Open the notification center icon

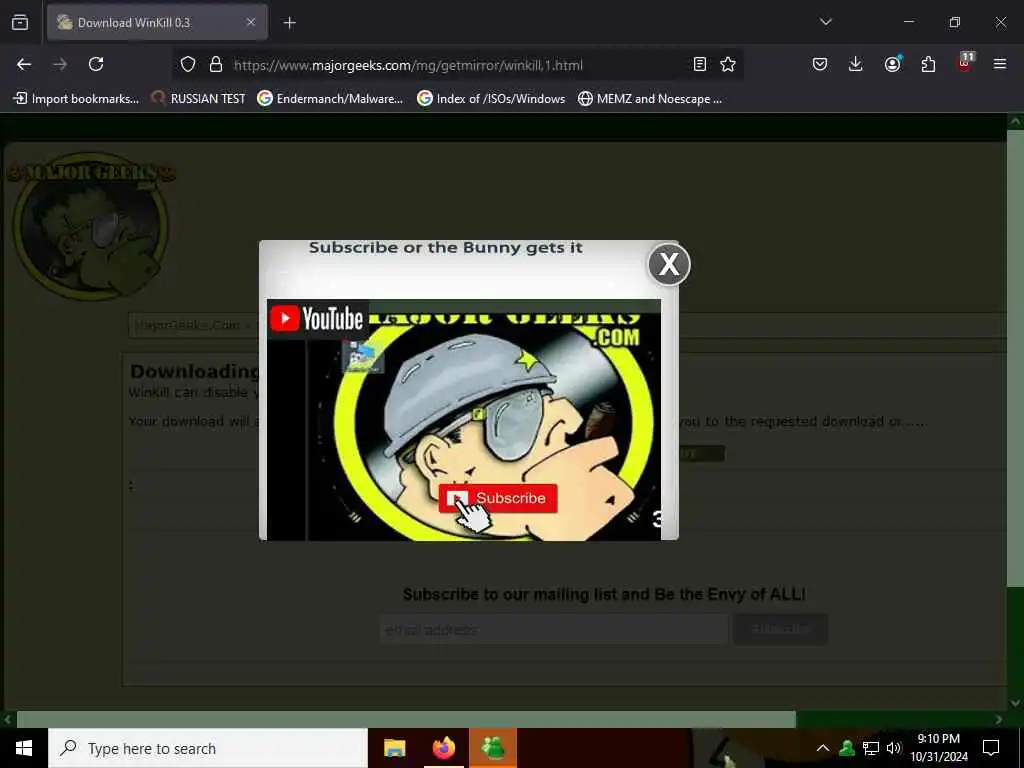(x=991, y=748)
